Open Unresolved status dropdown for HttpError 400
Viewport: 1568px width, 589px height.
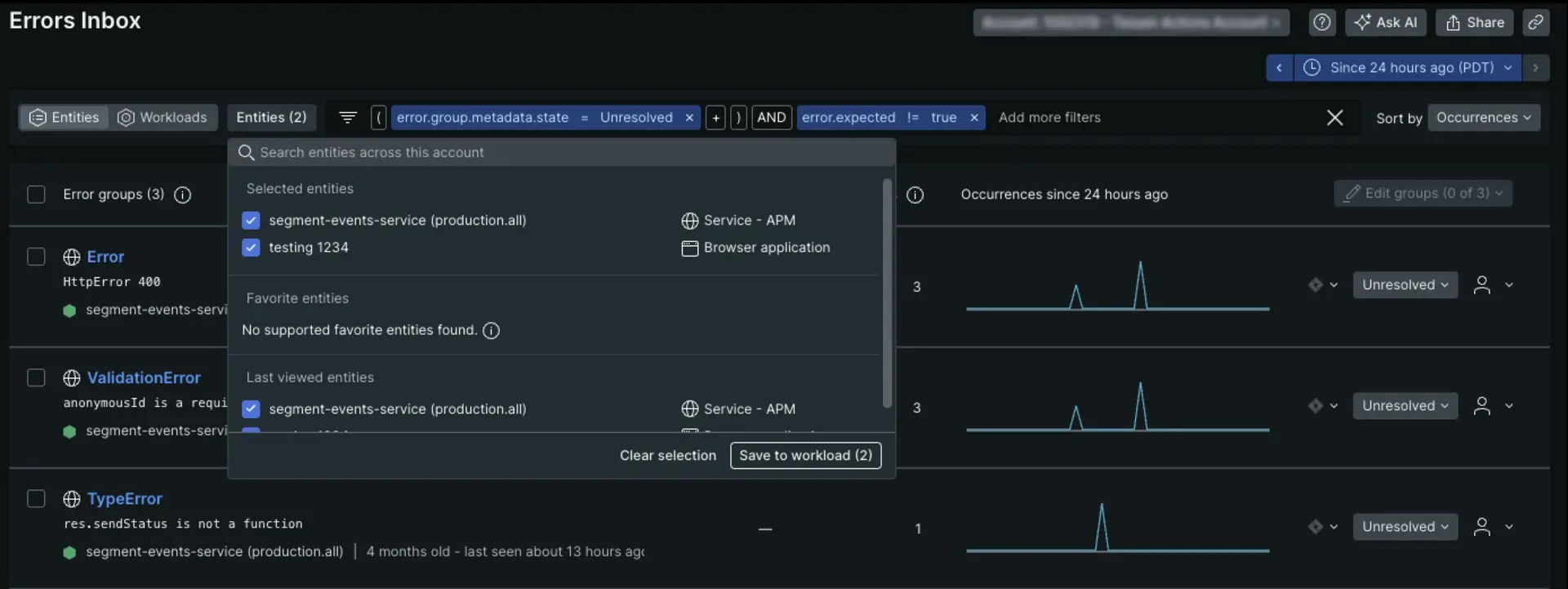tap(1405, 285)
